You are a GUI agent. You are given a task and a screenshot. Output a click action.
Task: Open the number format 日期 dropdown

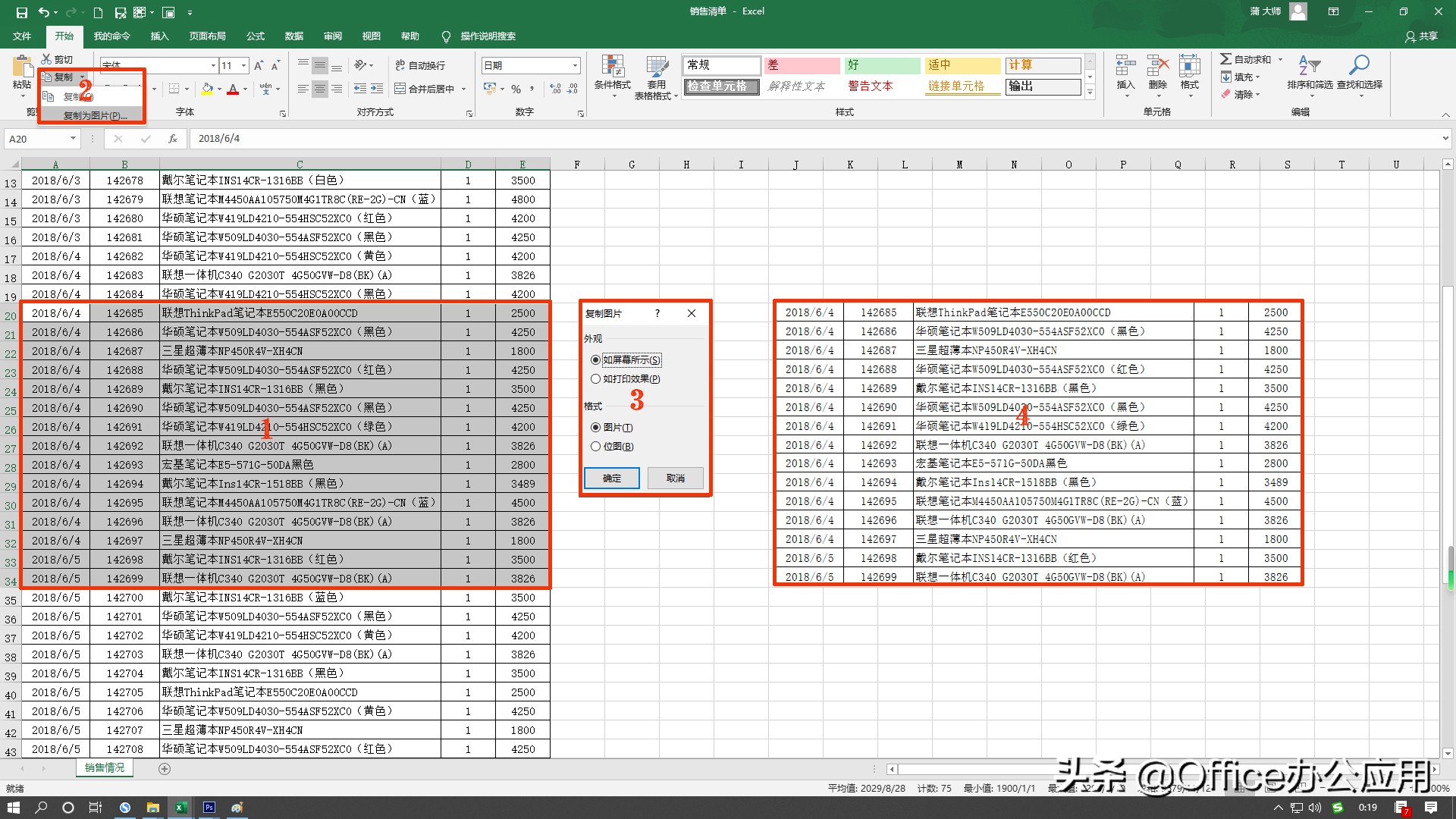click(x=576, y=66)
